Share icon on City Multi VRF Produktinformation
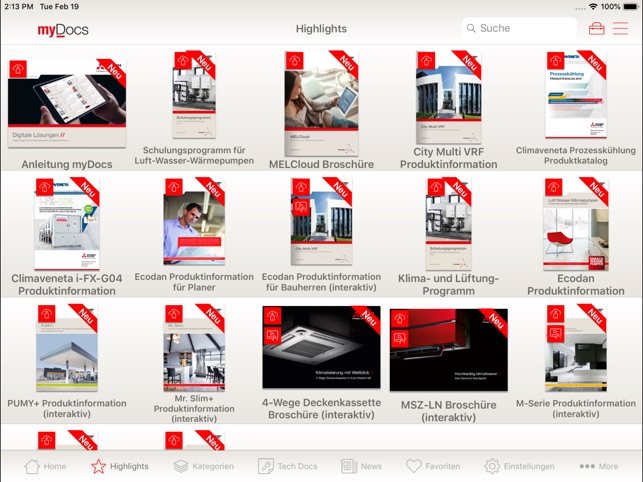The width and height of the screenshot is (643, 482). [426, 61]
